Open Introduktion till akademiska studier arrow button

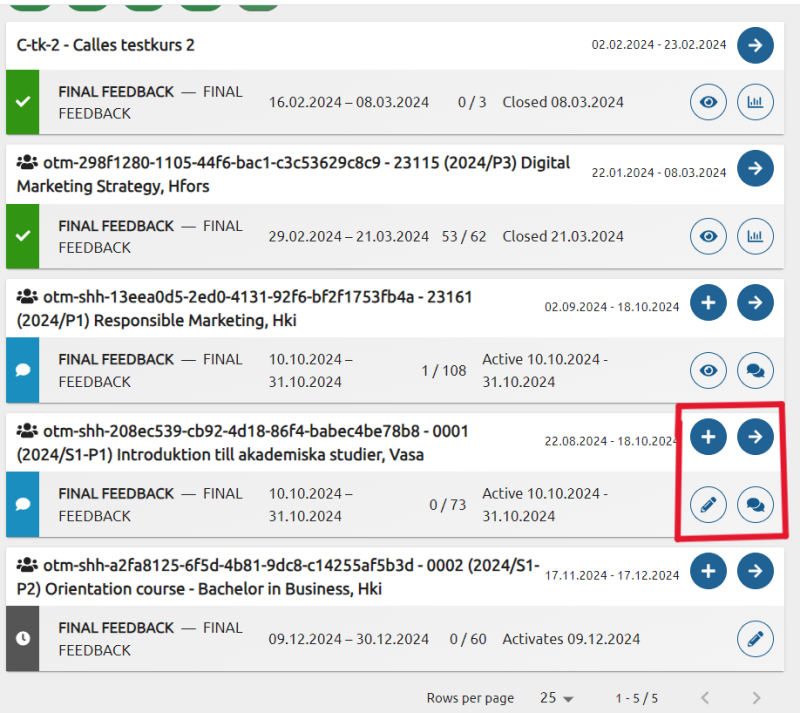coord(755,437)
